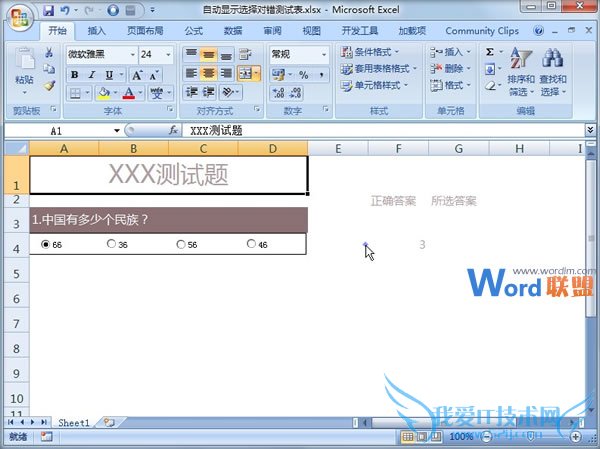Apply yellow fill color bucket
The height and width of the screenshot is (449, 600).
(x=104, y=93)
